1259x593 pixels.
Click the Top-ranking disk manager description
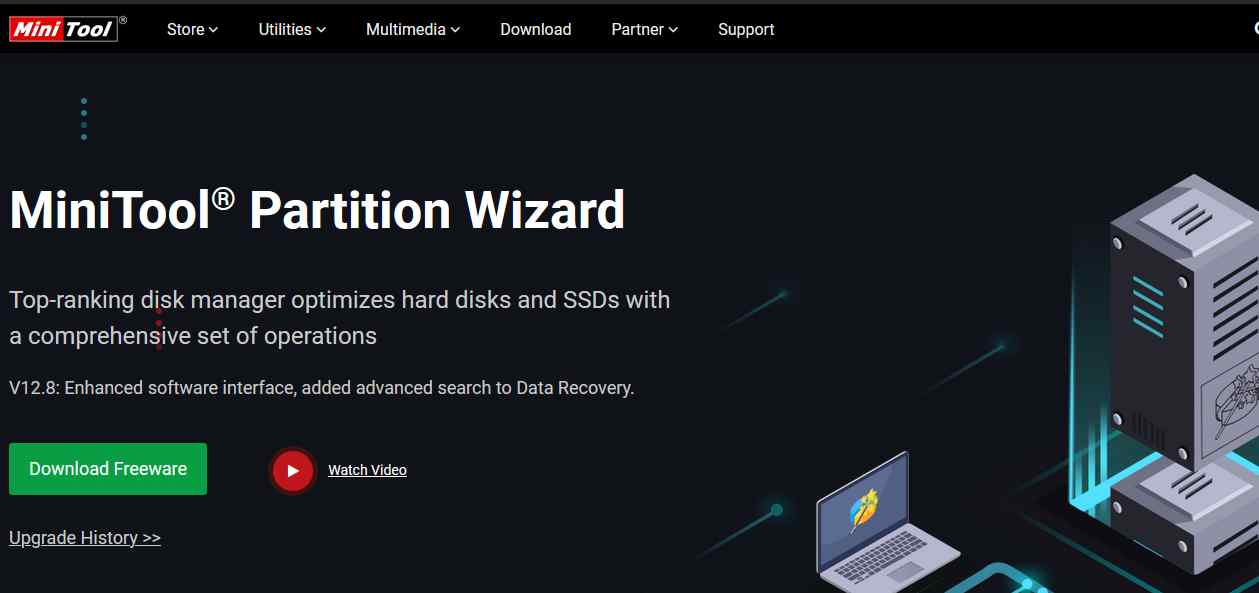click(x=340, y=318)
